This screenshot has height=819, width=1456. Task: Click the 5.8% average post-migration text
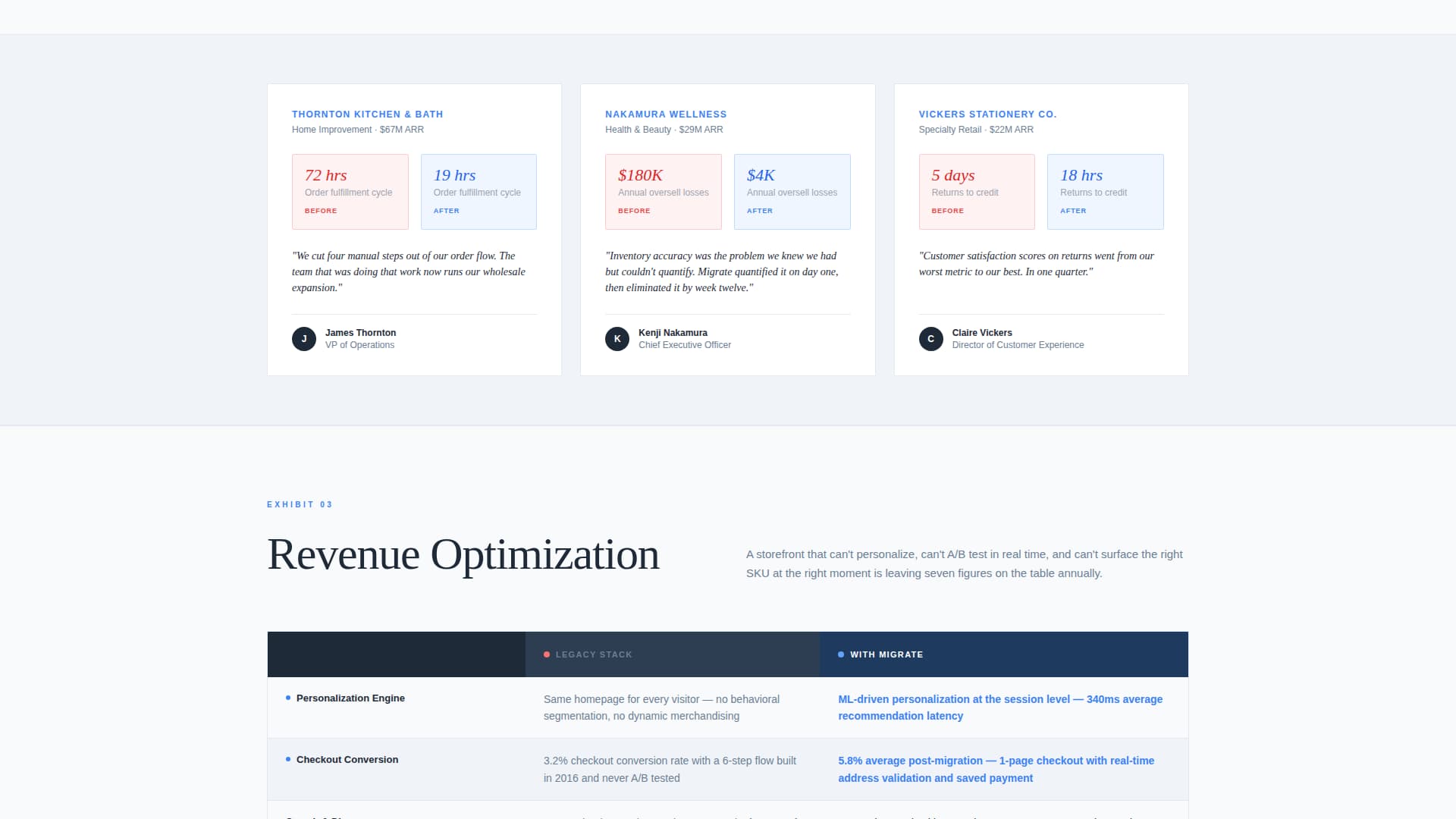click(996, 769)
